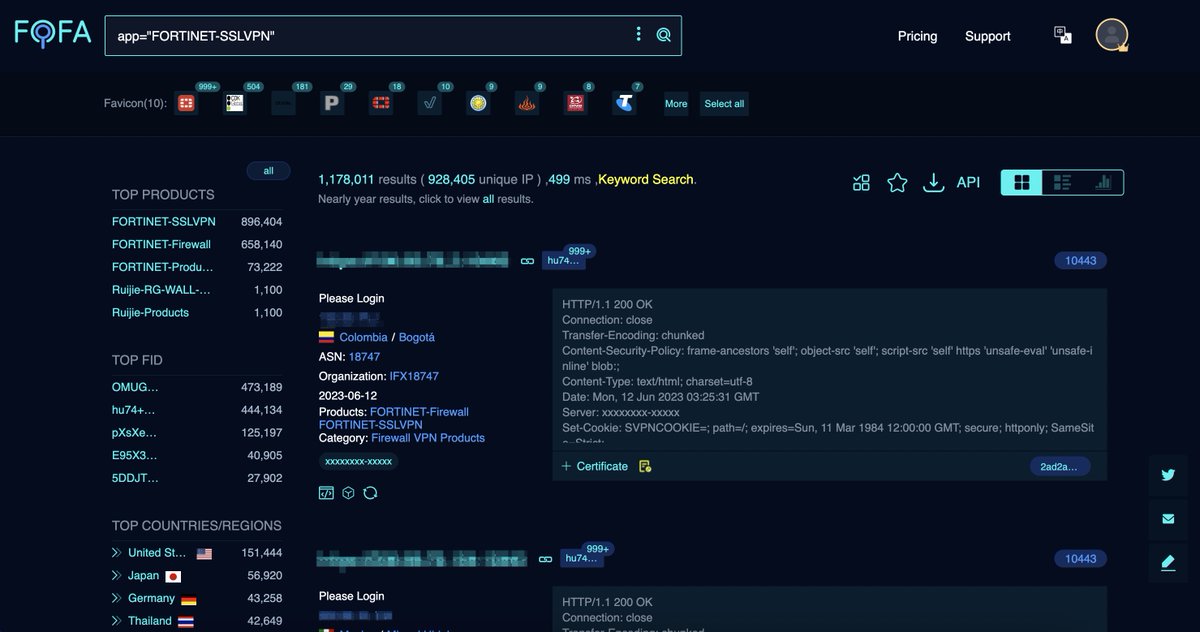Filter by the P favicon with 29 badge
1200x632 pixels.
(x=333, y=103)
